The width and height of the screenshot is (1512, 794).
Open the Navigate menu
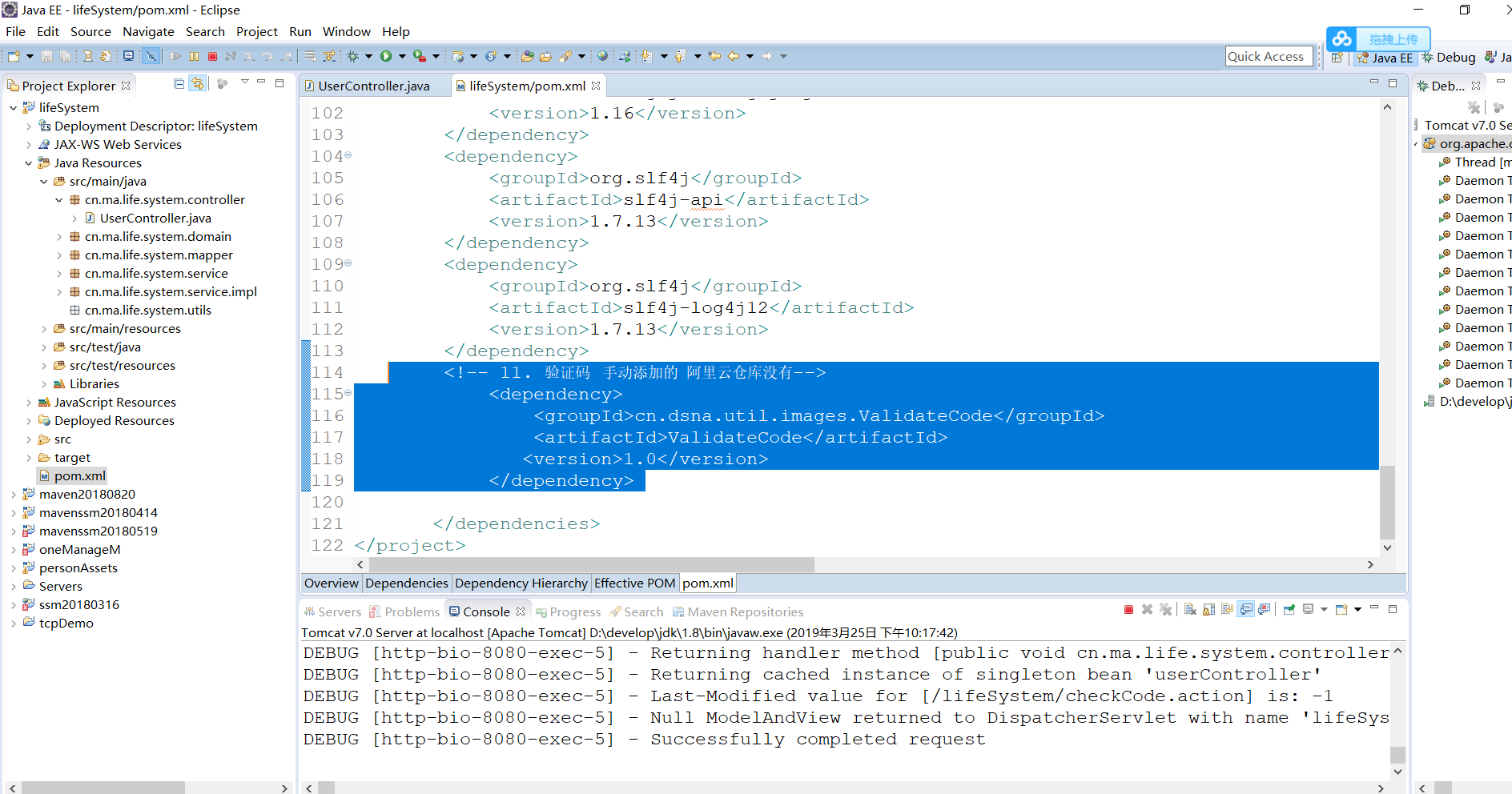[148, 31]
